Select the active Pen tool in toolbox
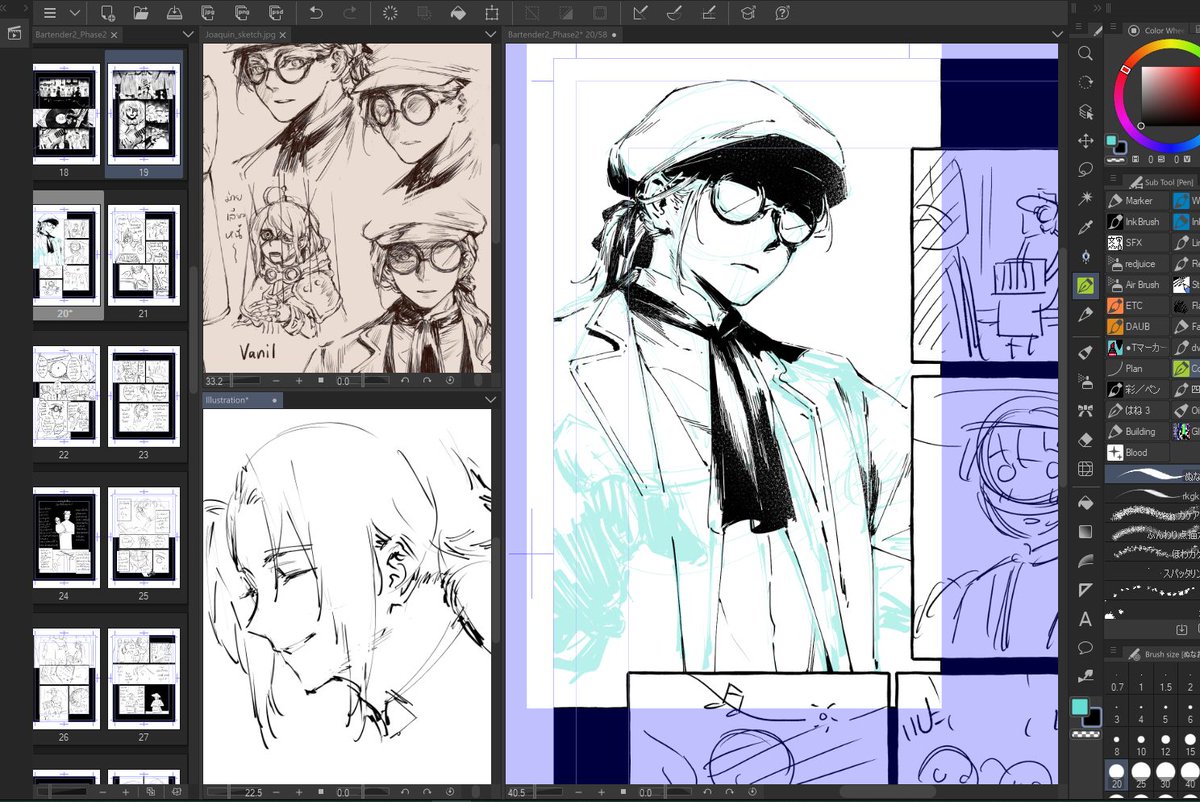 (1085, 286)
